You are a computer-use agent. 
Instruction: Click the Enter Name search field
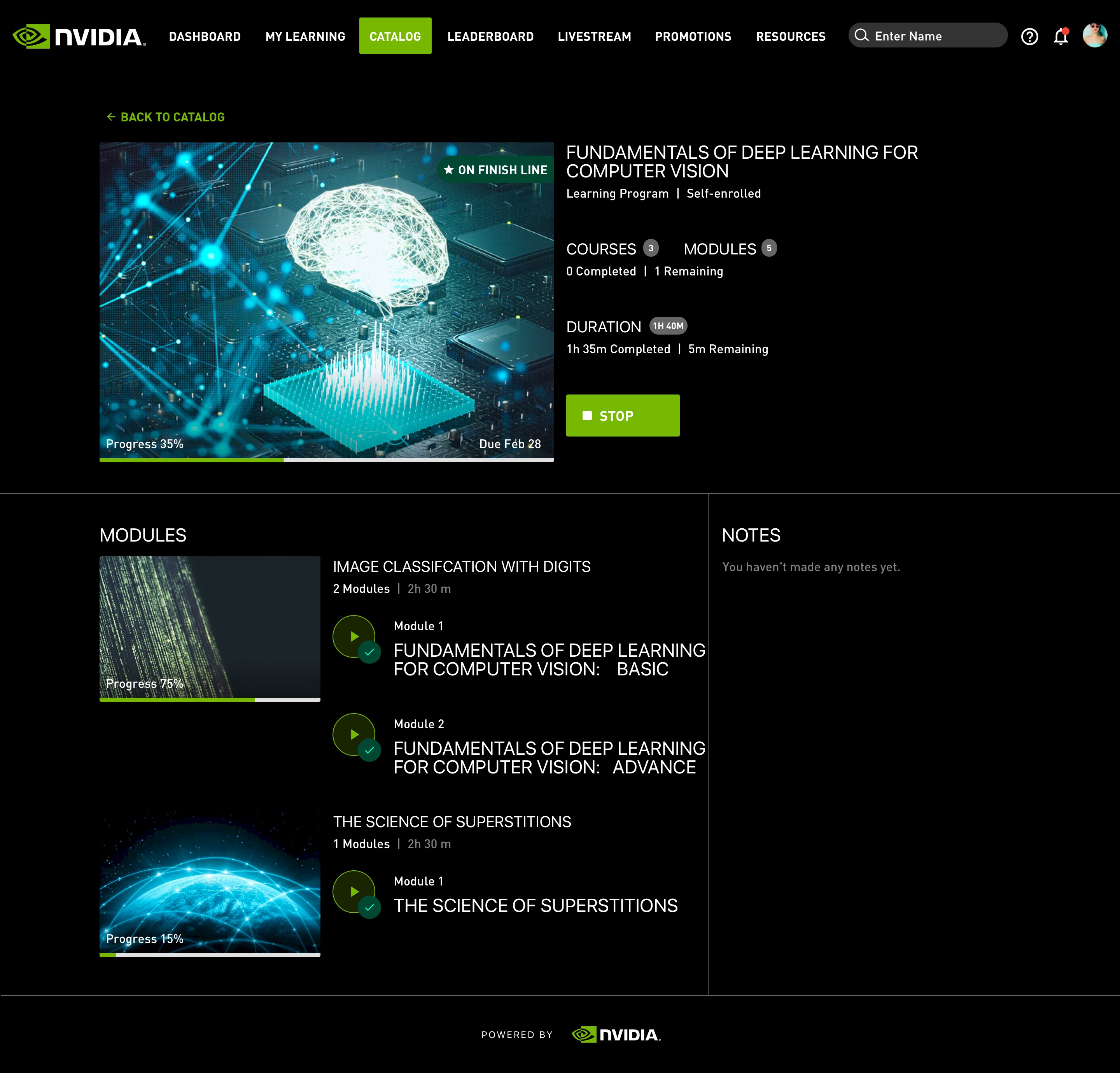point(928,35)
